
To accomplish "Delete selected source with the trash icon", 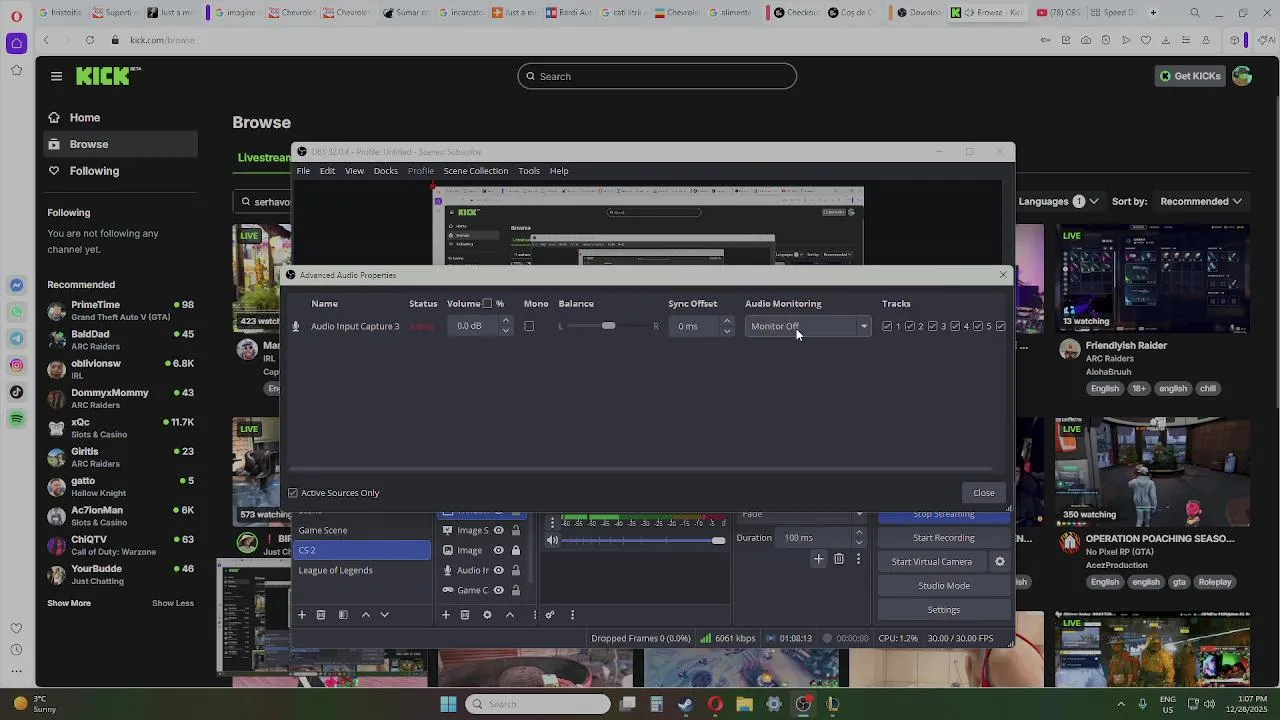I will tap(465, 615).
